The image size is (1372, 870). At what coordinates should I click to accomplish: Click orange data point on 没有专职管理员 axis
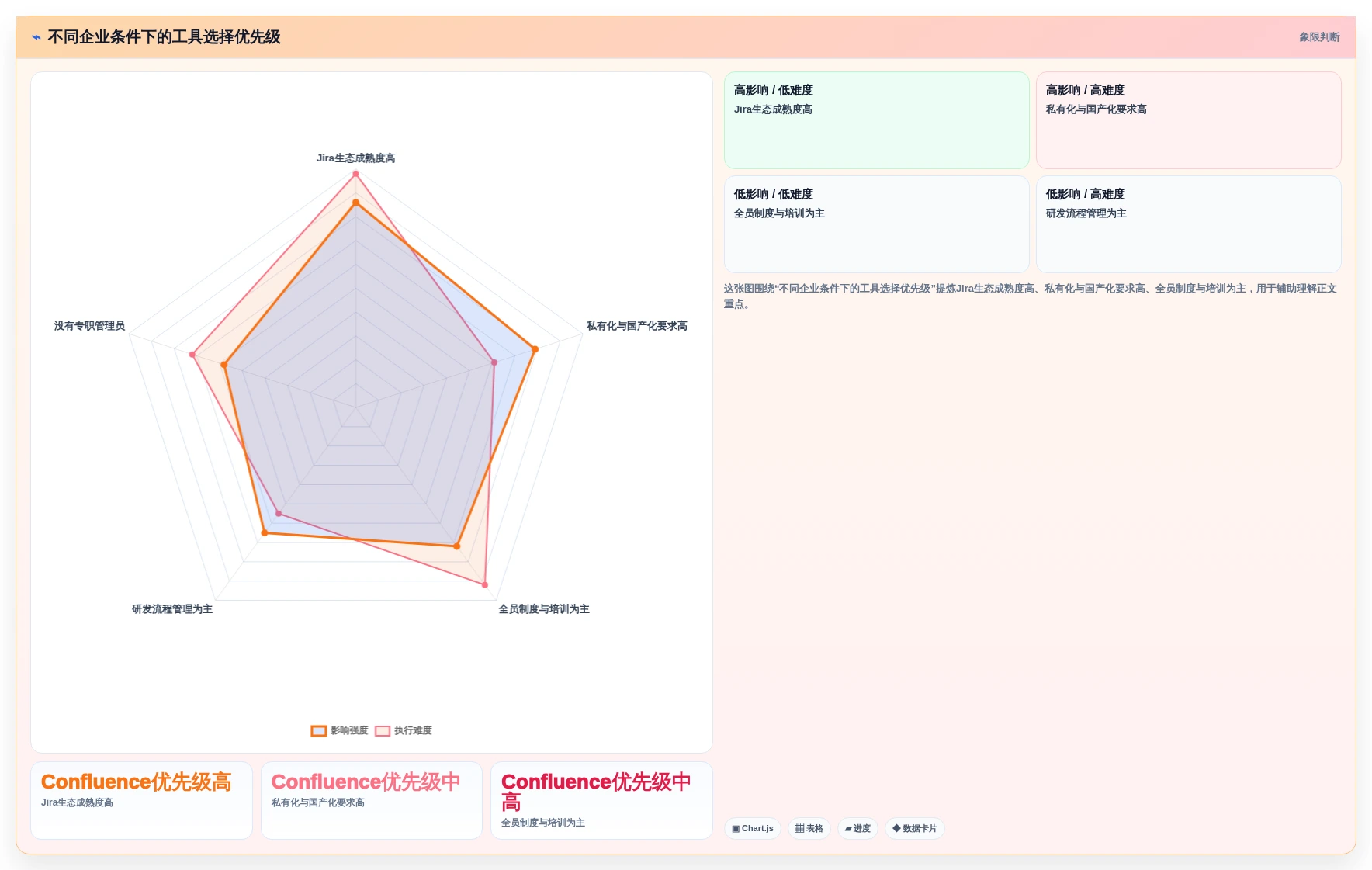[224, 365]
